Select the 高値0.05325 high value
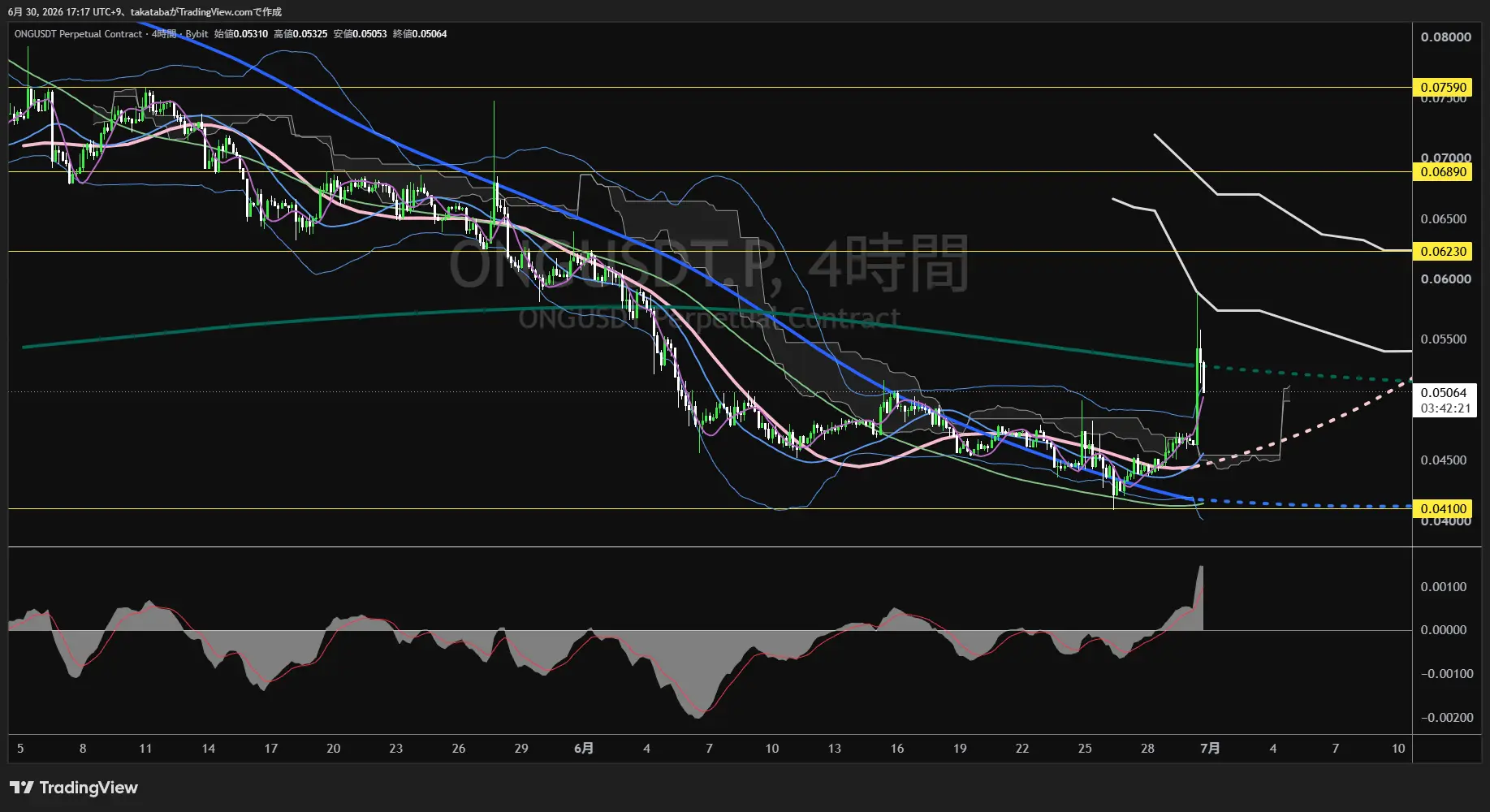Screen dimensions: 1490x812 coord(300,34)
